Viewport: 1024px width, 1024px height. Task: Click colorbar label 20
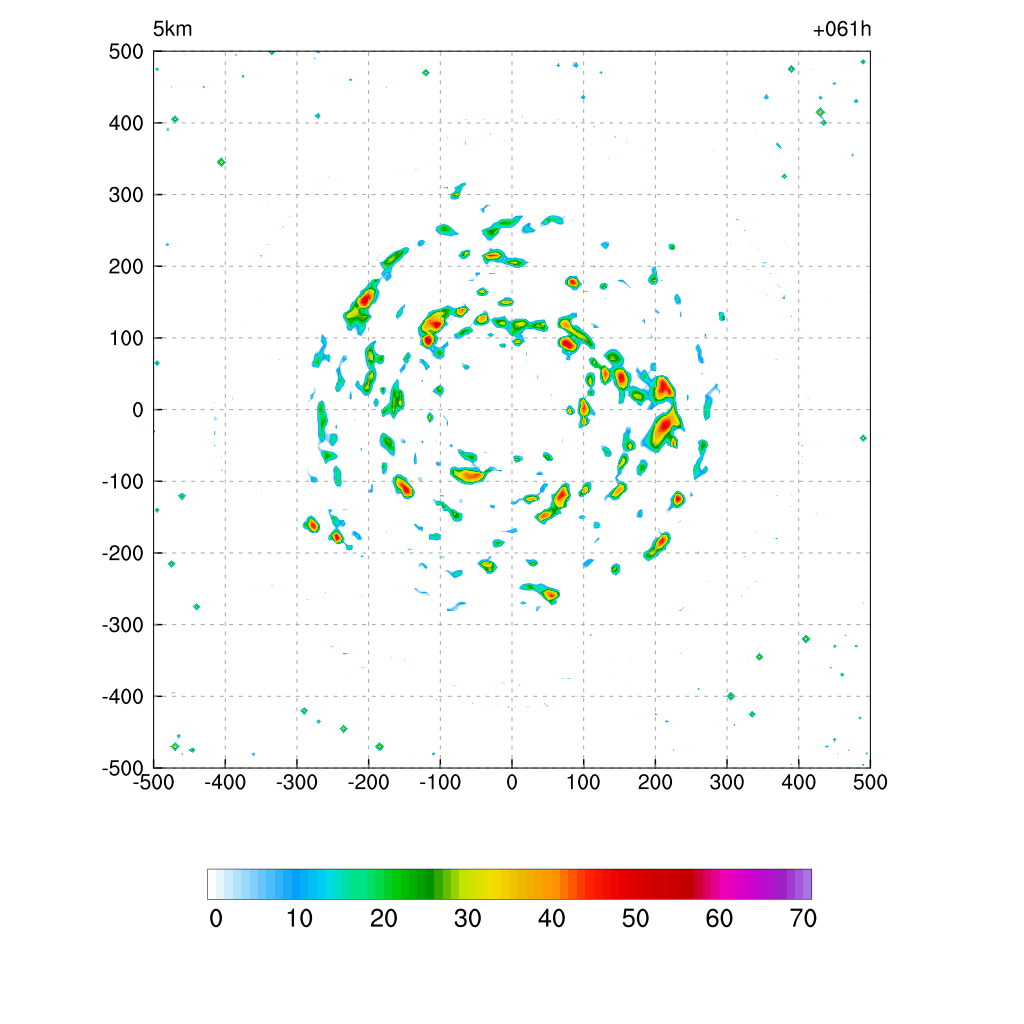(x=384, y=919)
